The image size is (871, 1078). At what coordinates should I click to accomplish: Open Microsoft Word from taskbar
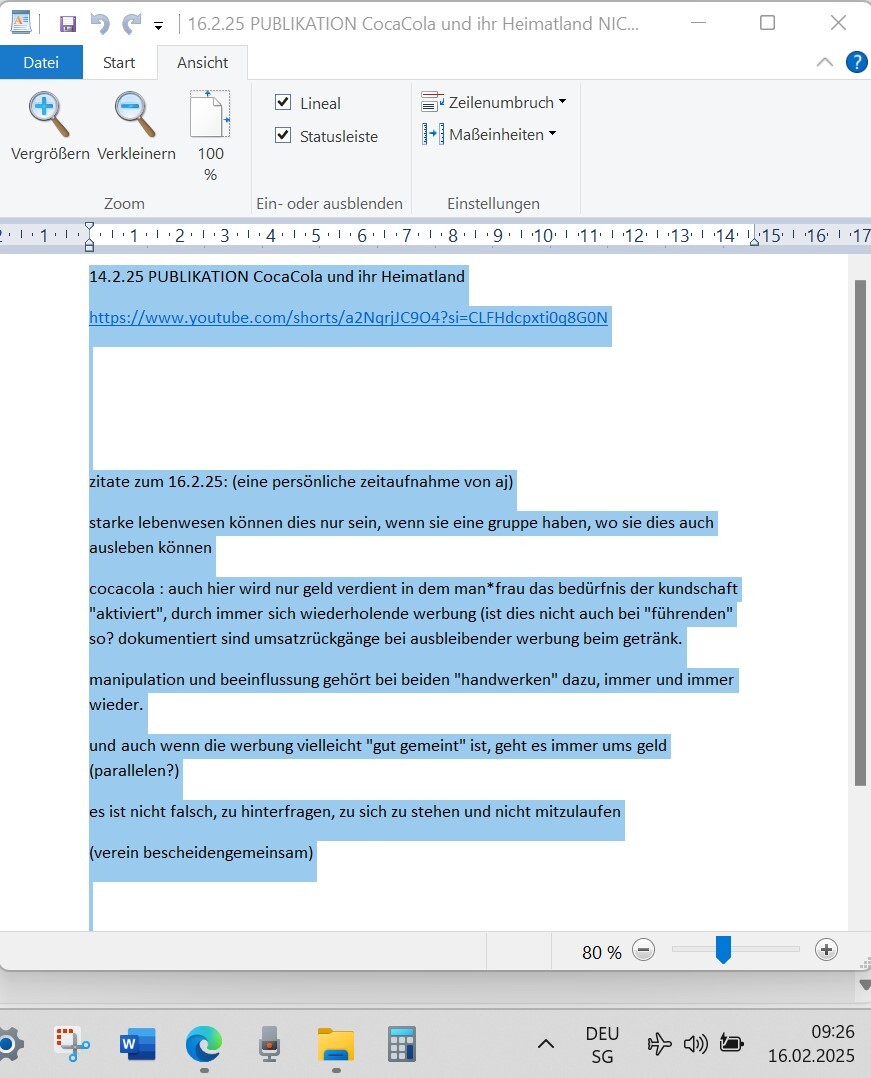(x=137, y=1044)
